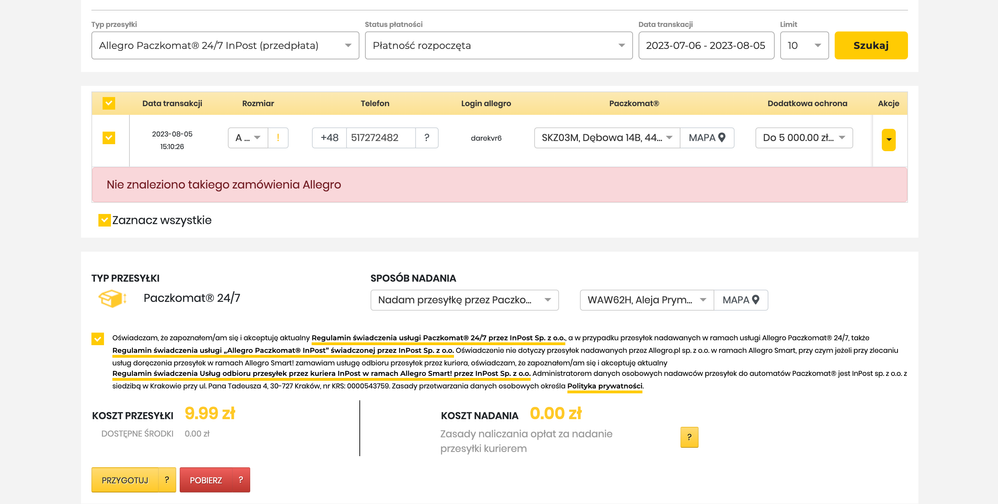Click the question mark on PRZYGOTUJ button

[x=166, y=480]
